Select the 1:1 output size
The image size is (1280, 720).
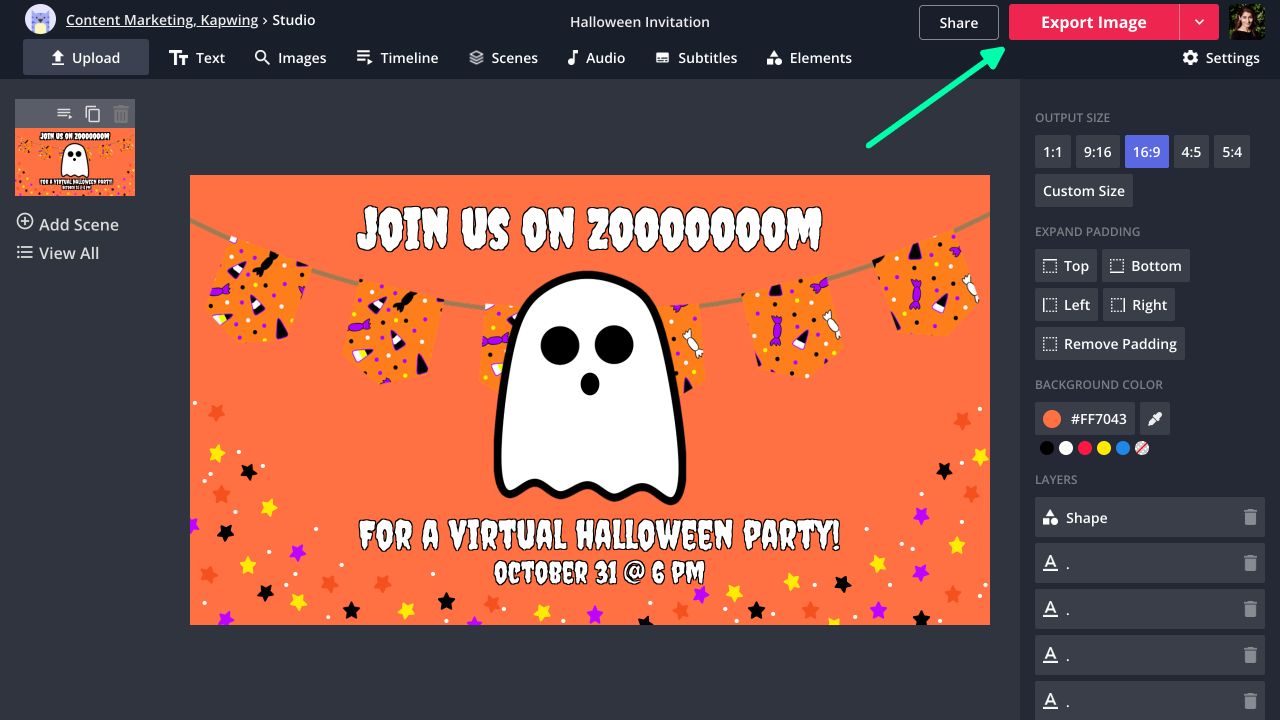1052,152
